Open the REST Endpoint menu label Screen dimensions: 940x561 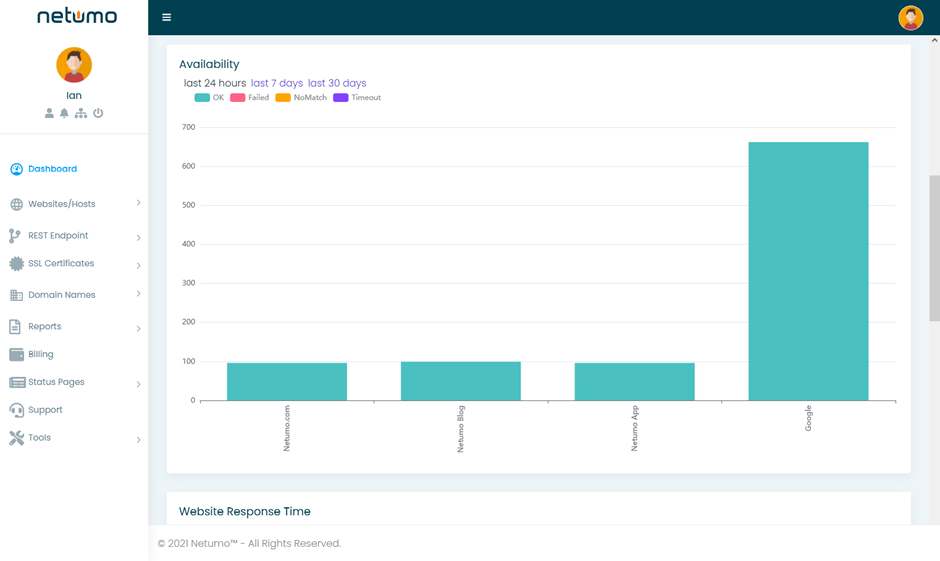pyautogui.click(x=58, y=236)
